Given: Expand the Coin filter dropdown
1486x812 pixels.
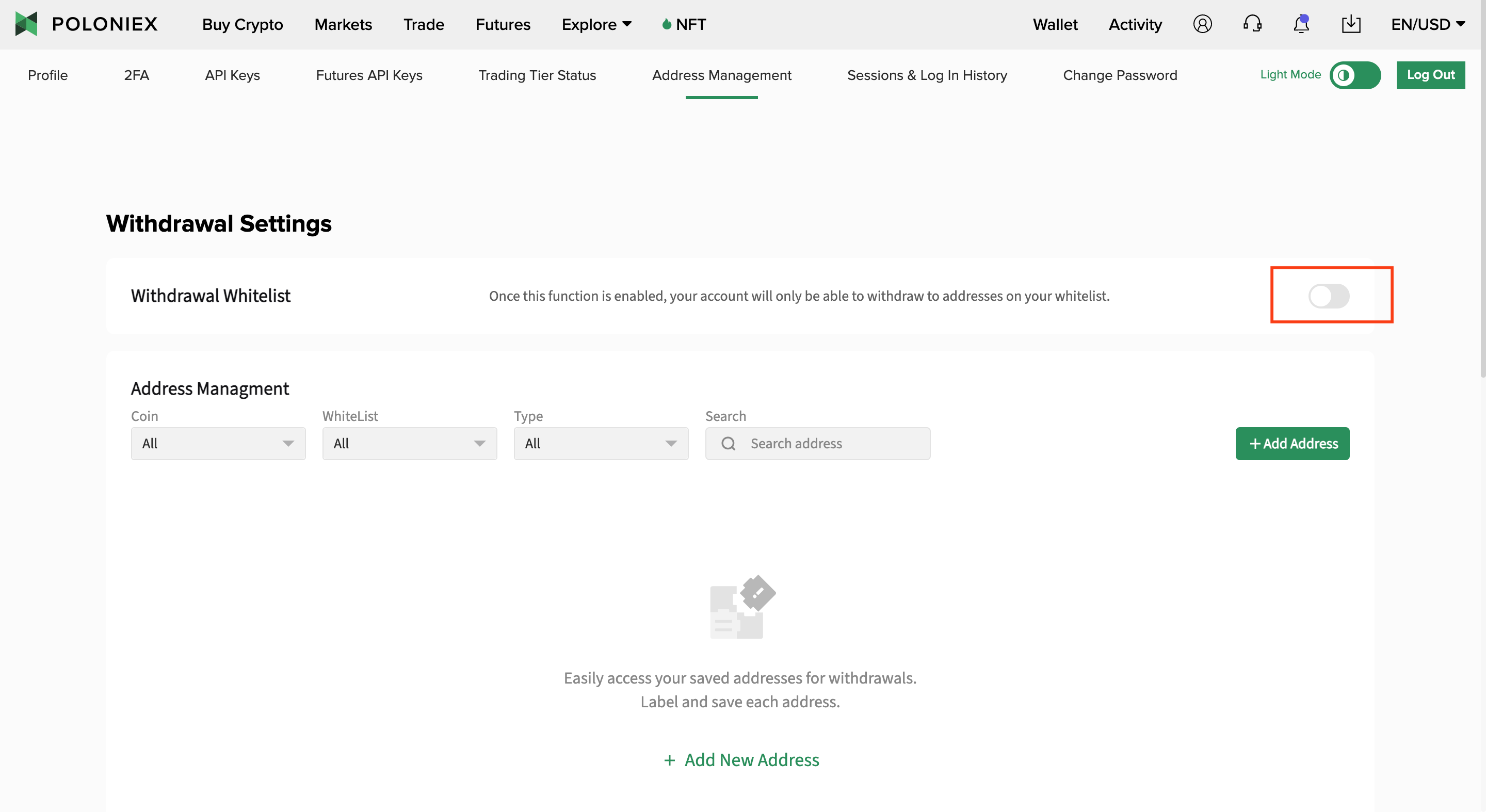Looking at the screenshot, I should click(x=218, y=444).
